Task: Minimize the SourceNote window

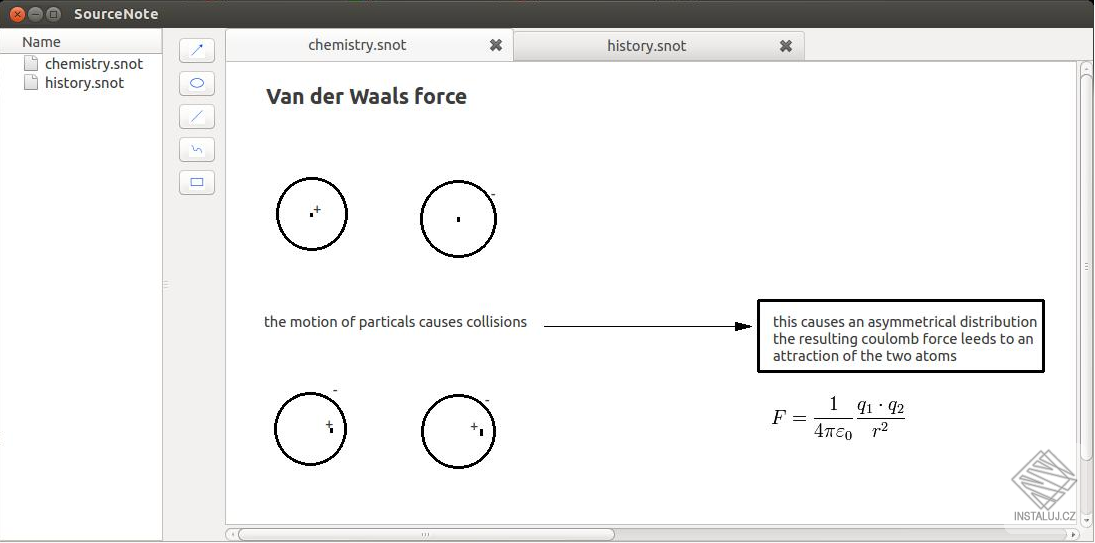Action: coord(36,14)
